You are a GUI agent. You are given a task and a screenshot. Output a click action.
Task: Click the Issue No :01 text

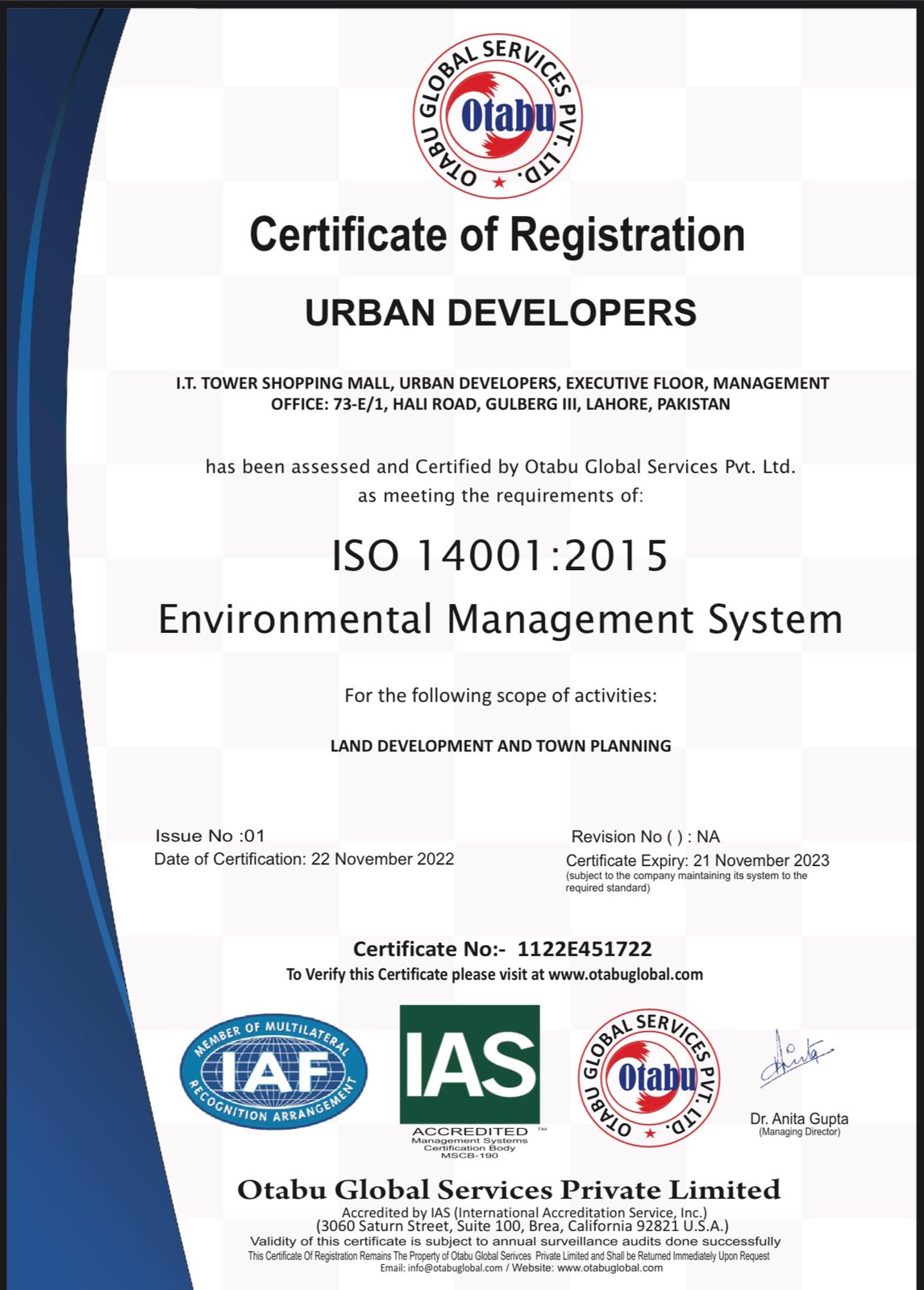[210, 835]
